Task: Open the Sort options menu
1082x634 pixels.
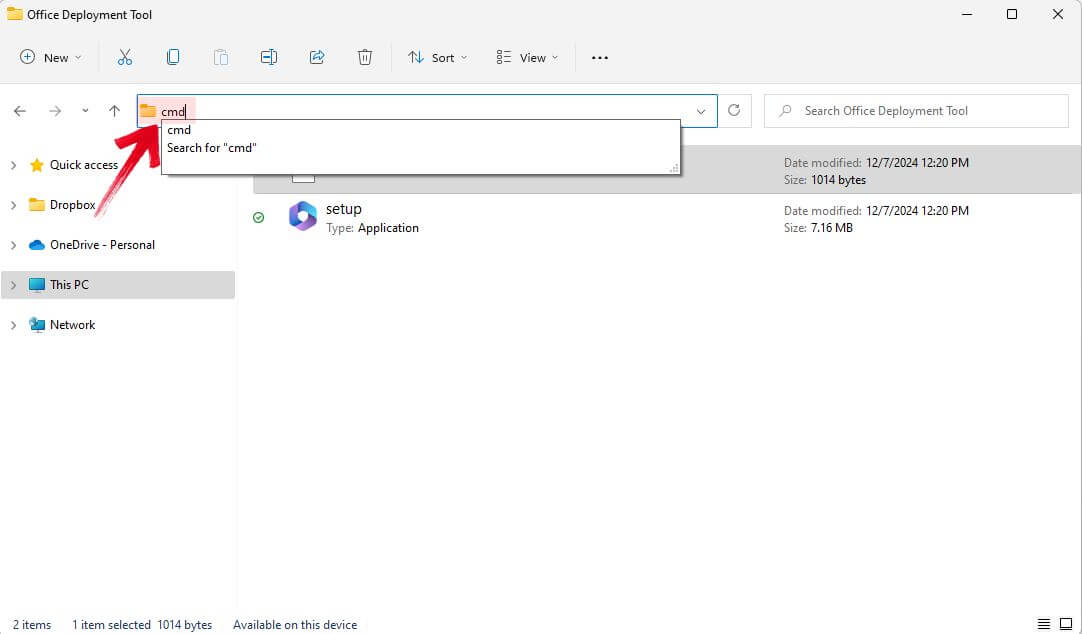Action: pos(437,57)
